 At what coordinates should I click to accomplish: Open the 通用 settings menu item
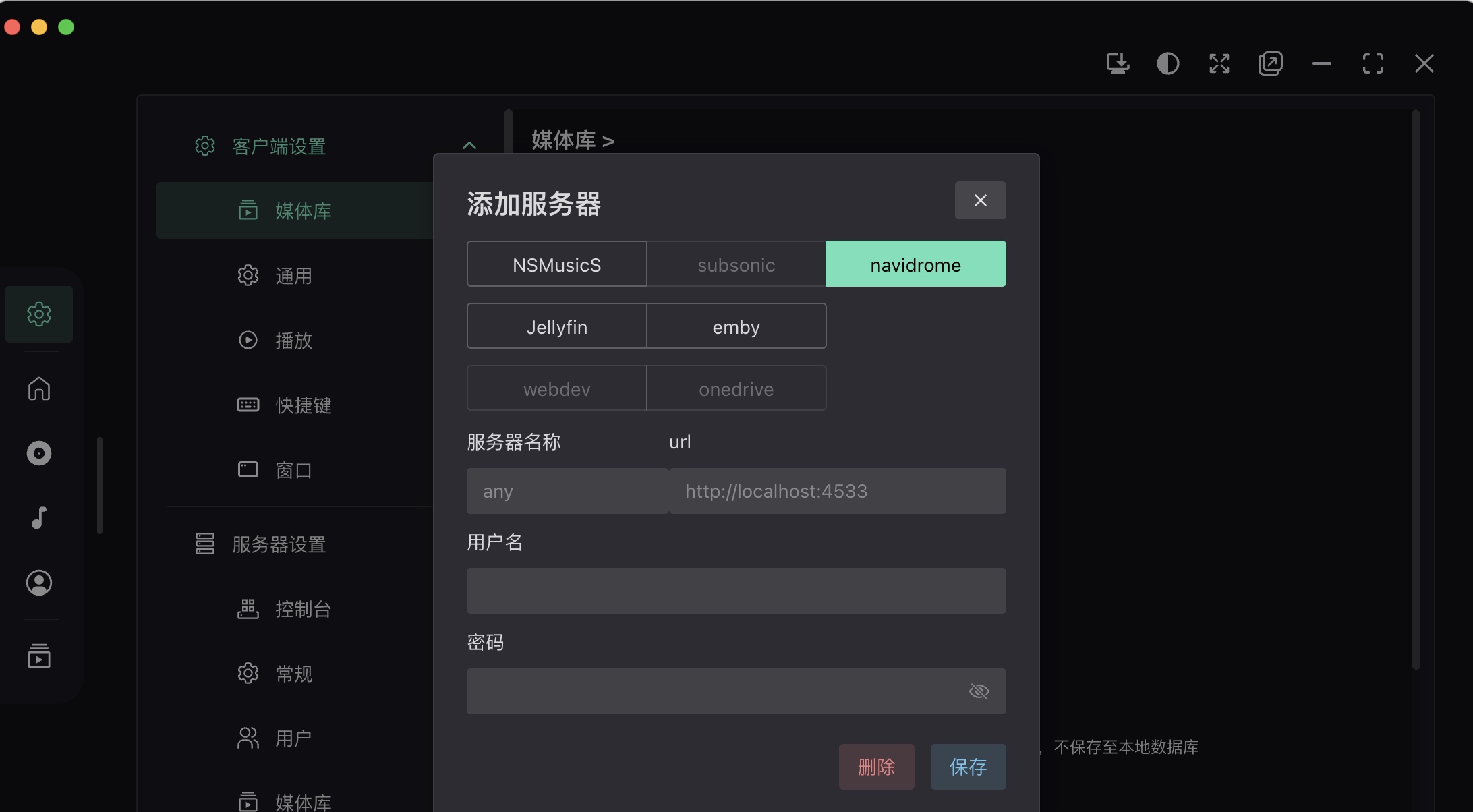tap(294, 275)
